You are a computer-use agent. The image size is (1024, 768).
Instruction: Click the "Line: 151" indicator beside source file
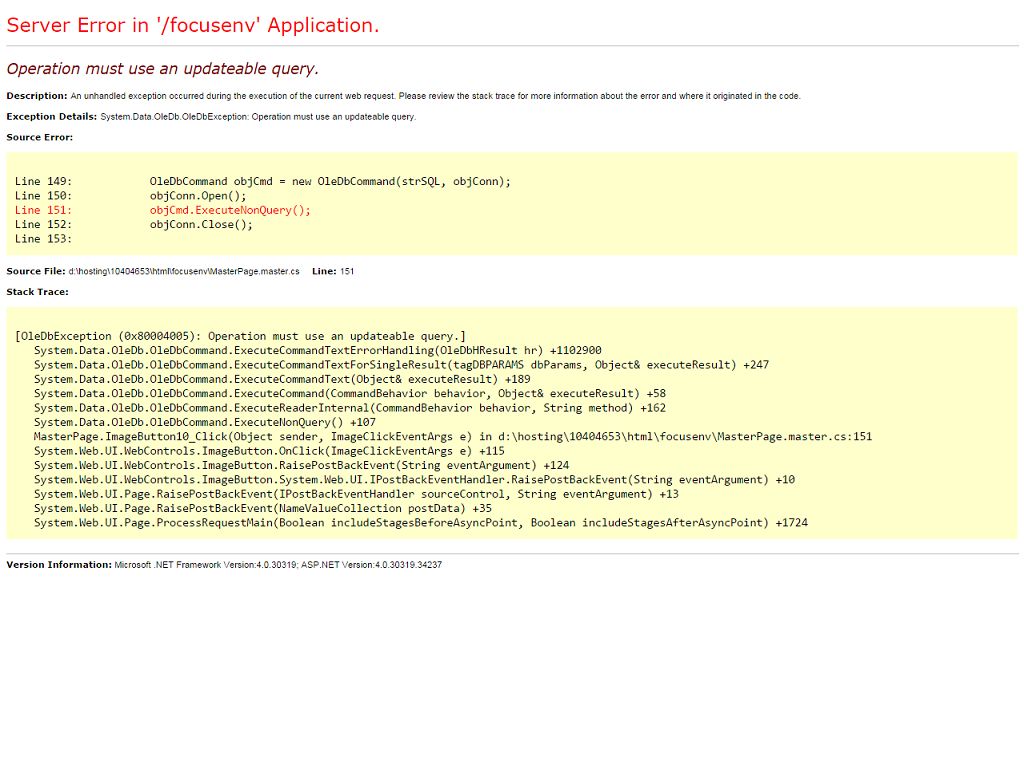(x=333, y=271)
